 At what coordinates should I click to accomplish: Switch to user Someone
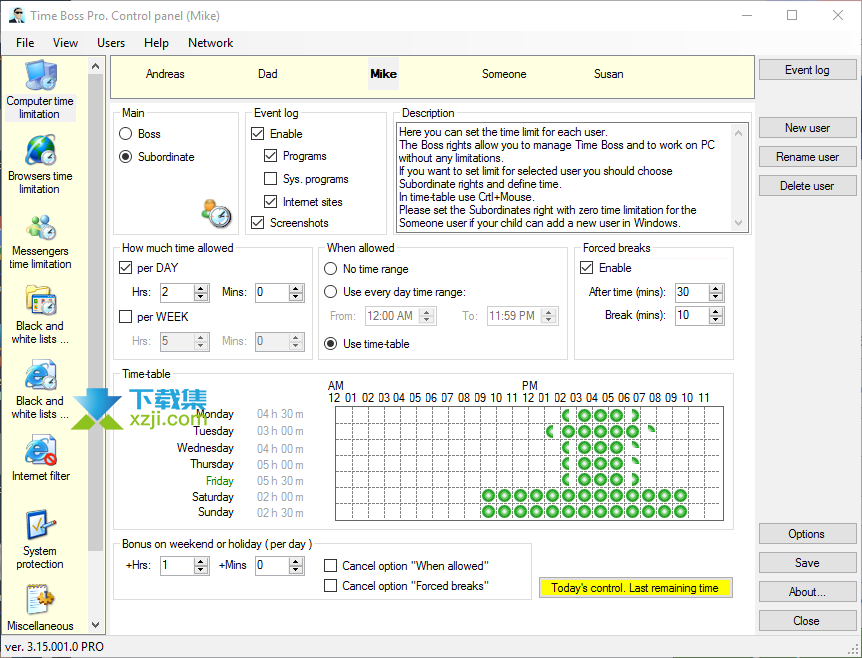[x=504, y=74]
